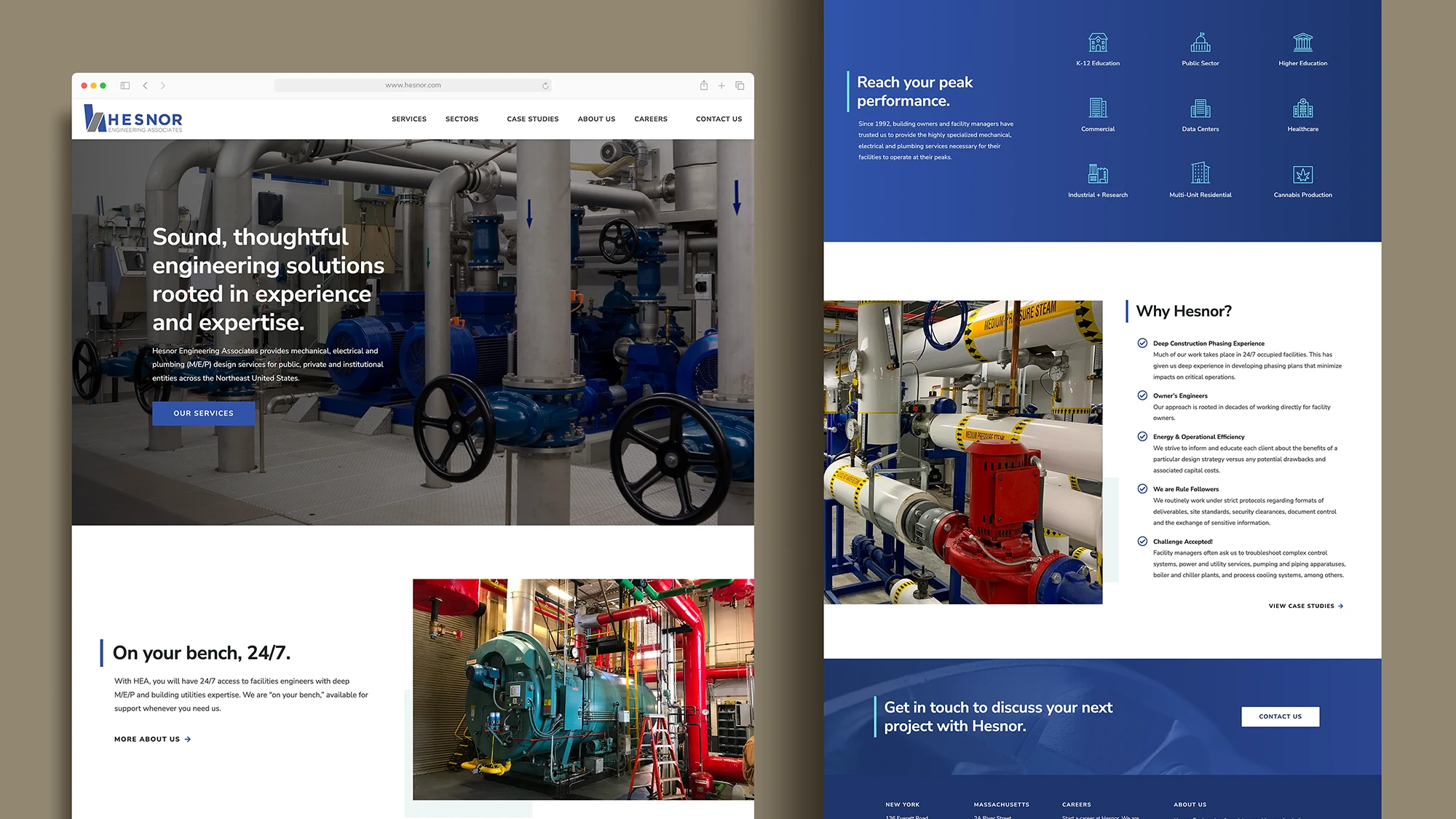Click the red pump steam pipes photo
1456x819 pixels.
pyautogui.click(x=963, y=452)
